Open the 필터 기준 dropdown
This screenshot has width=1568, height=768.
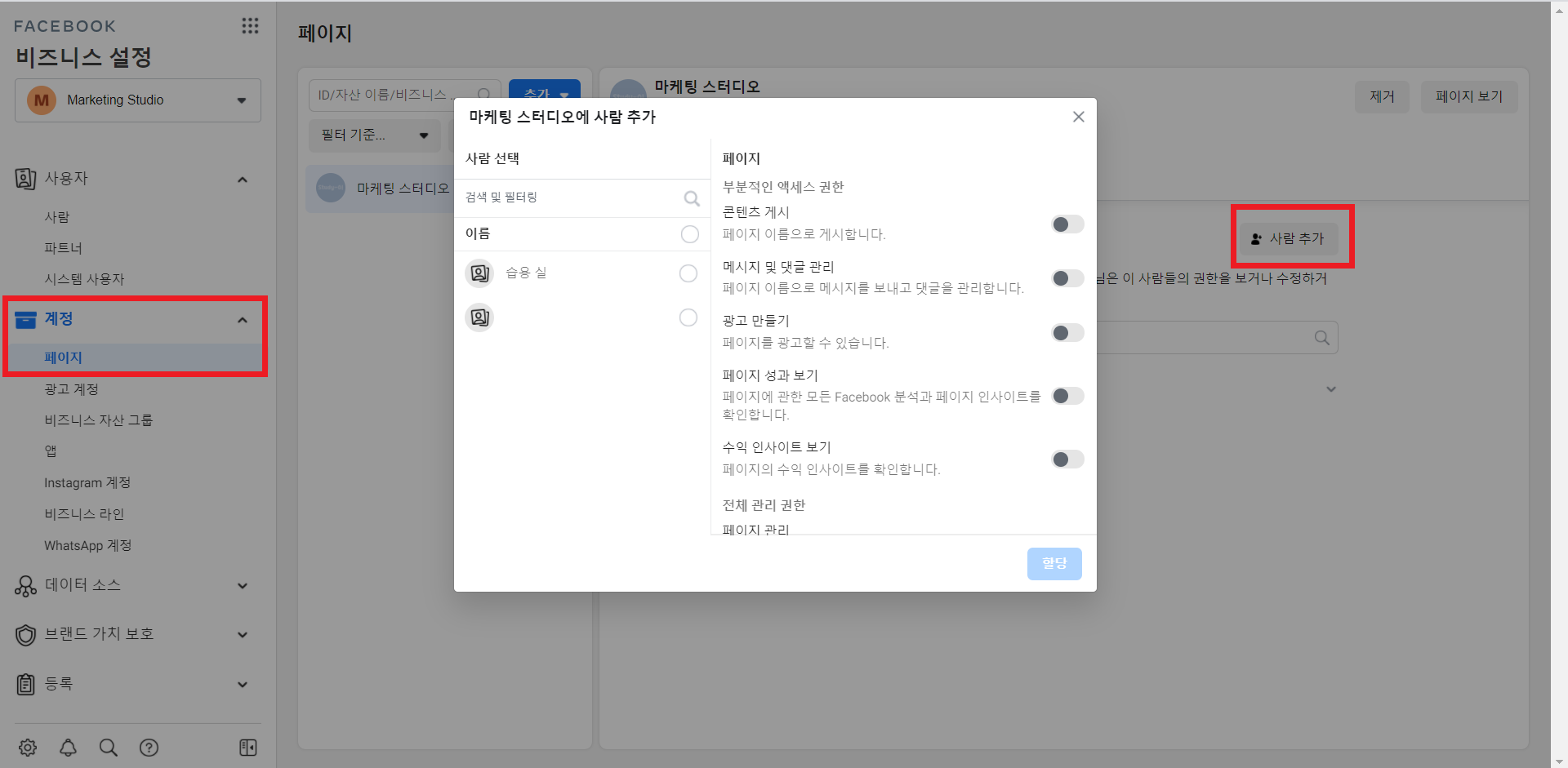tap(375, 135)
